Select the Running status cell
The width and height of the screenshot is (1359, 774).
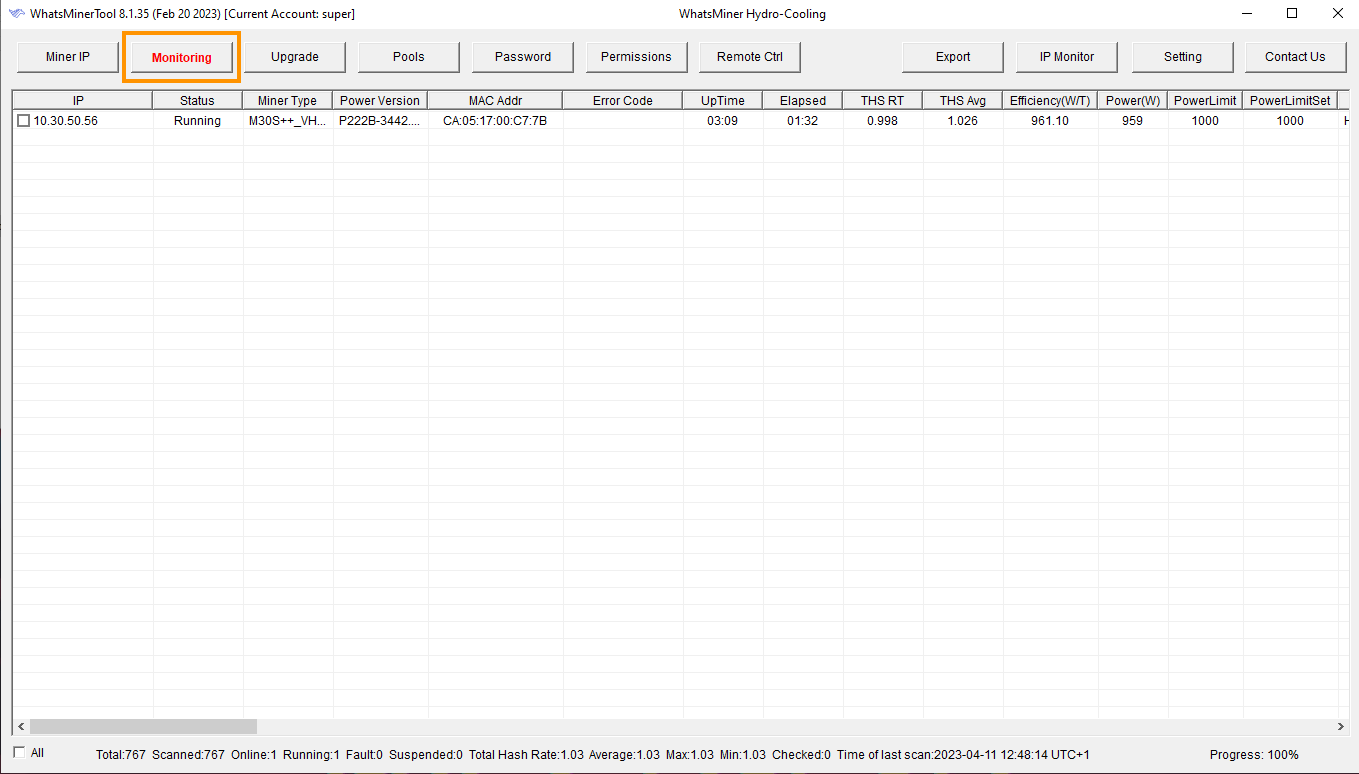(197, 121)
